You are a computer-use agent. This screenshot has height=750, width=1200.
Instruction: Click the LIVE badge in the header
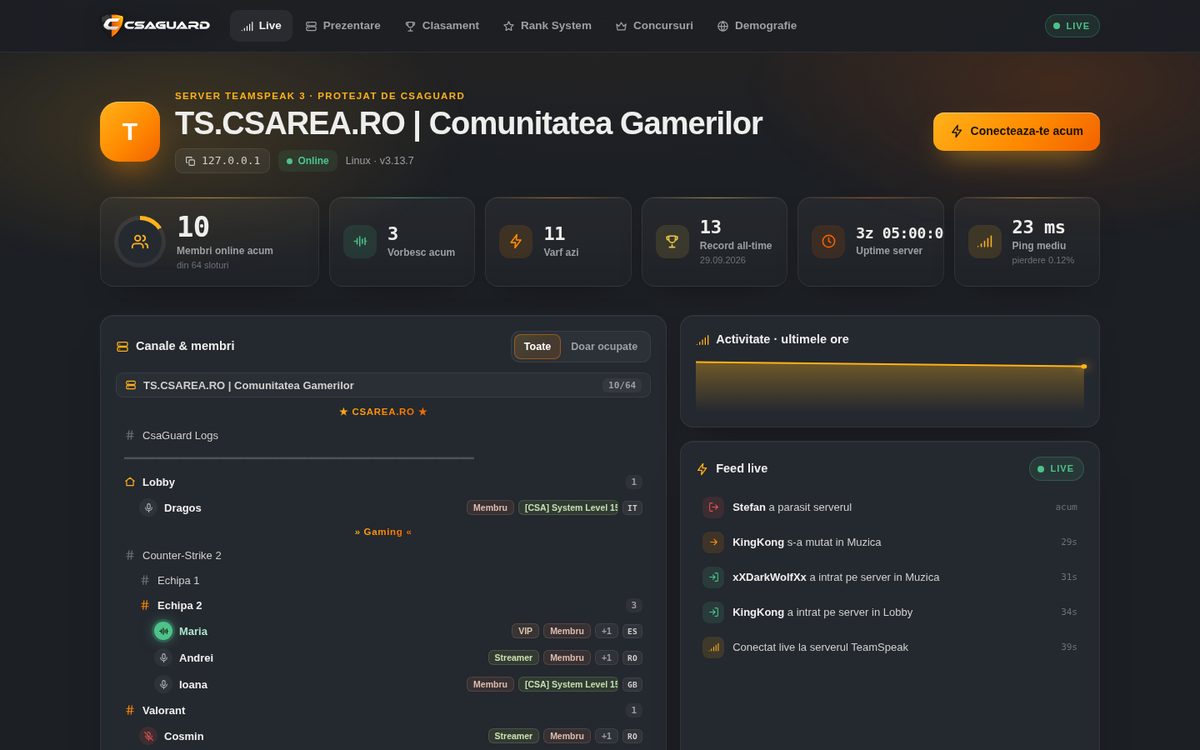[1072, 26]
